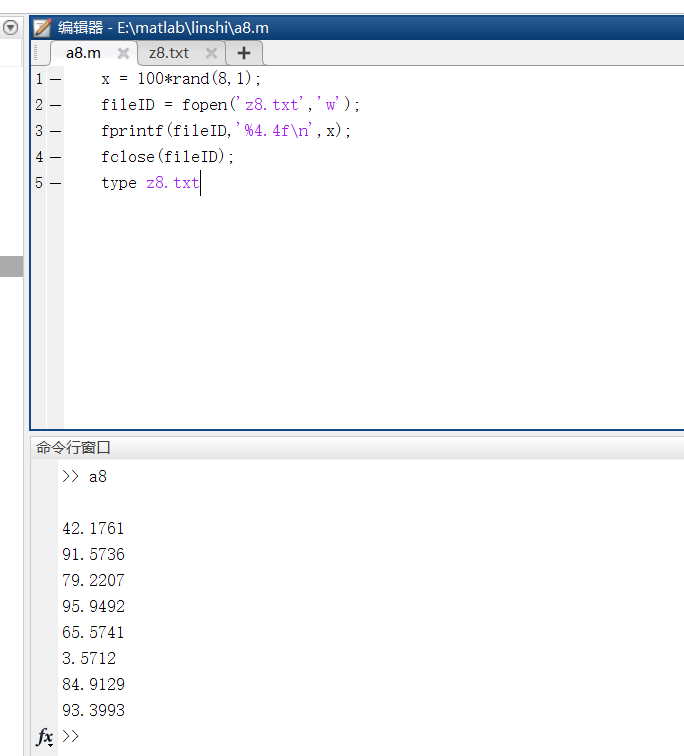Screen dimensions: 684x756
Task: Click the editor title bar path E:\matlab\linshi\a8.m
Action: coord(193,28)
